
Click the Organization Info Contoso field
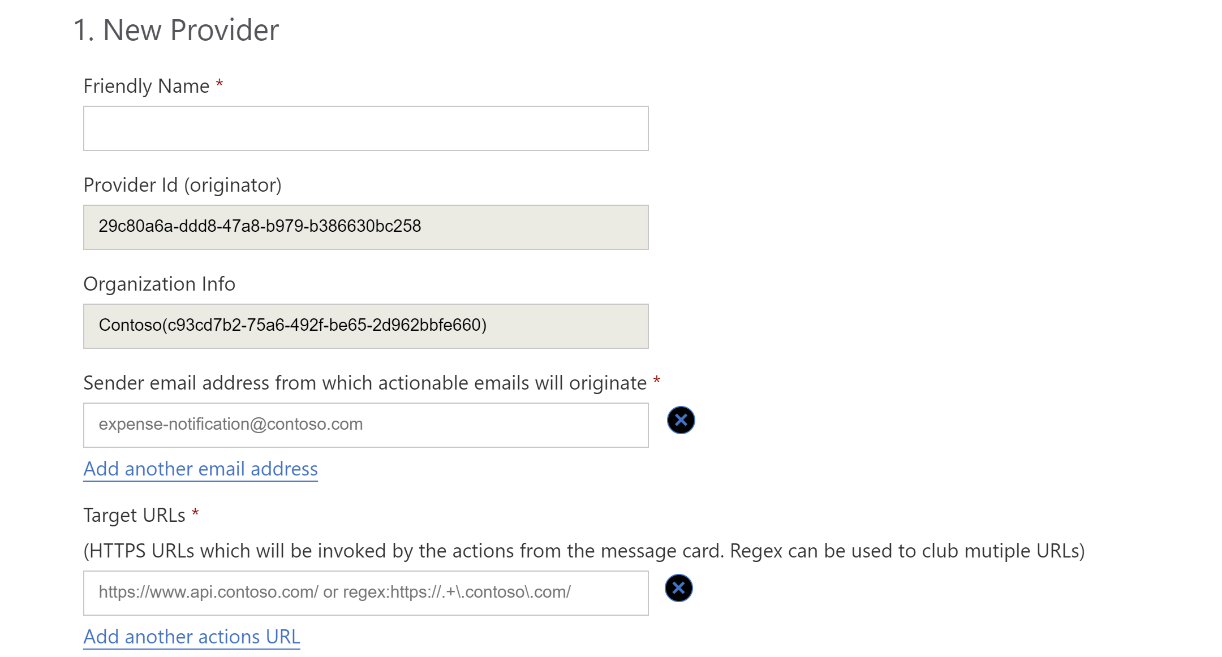coord(366,326)
